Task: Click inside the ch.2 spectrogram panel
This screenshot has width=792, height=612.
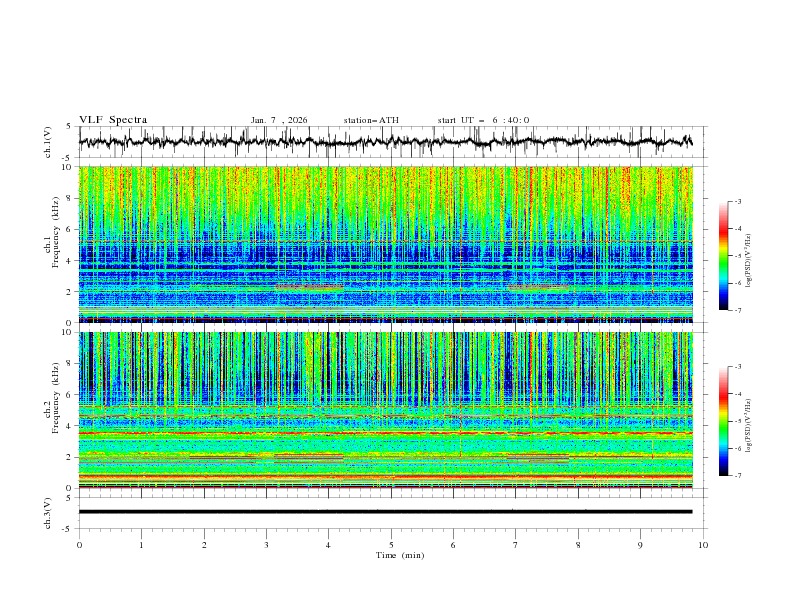Action: pos(385,410)
